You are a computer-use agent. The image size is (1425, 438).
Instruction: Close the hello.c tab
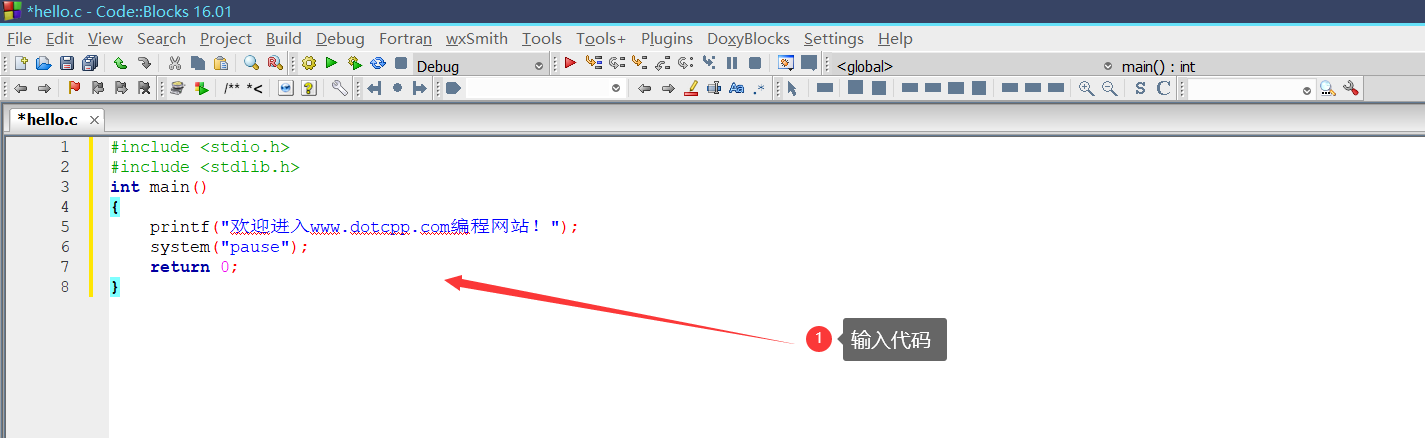click(x=94, y=120)
